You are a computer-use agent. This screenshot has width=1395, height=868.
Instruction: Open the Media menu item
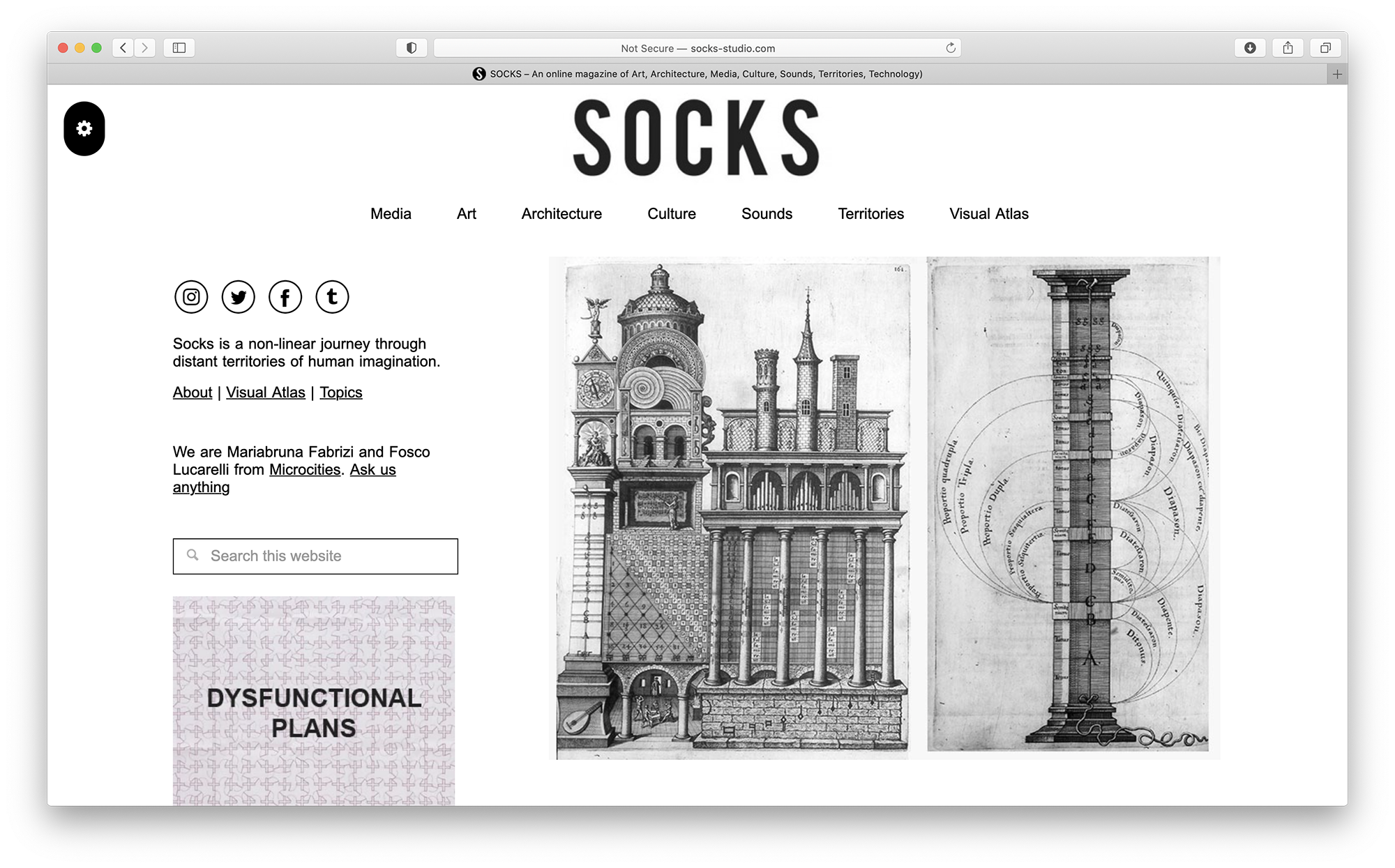pos(391,214)
